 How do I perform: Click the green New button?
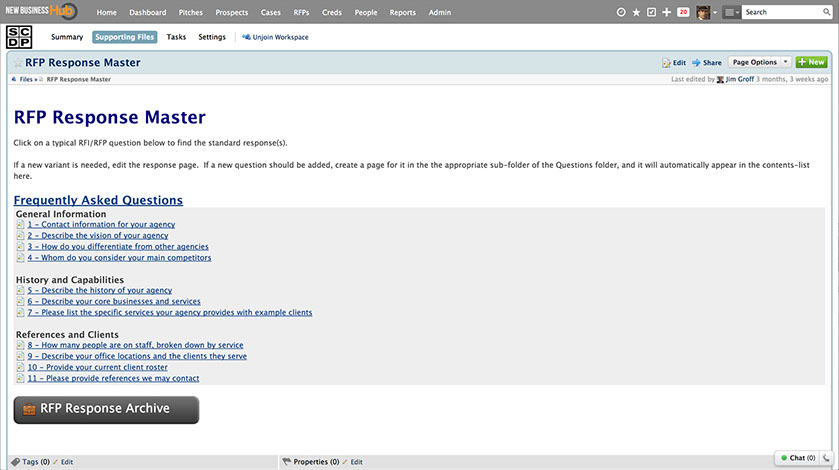(x=811, y=62)
